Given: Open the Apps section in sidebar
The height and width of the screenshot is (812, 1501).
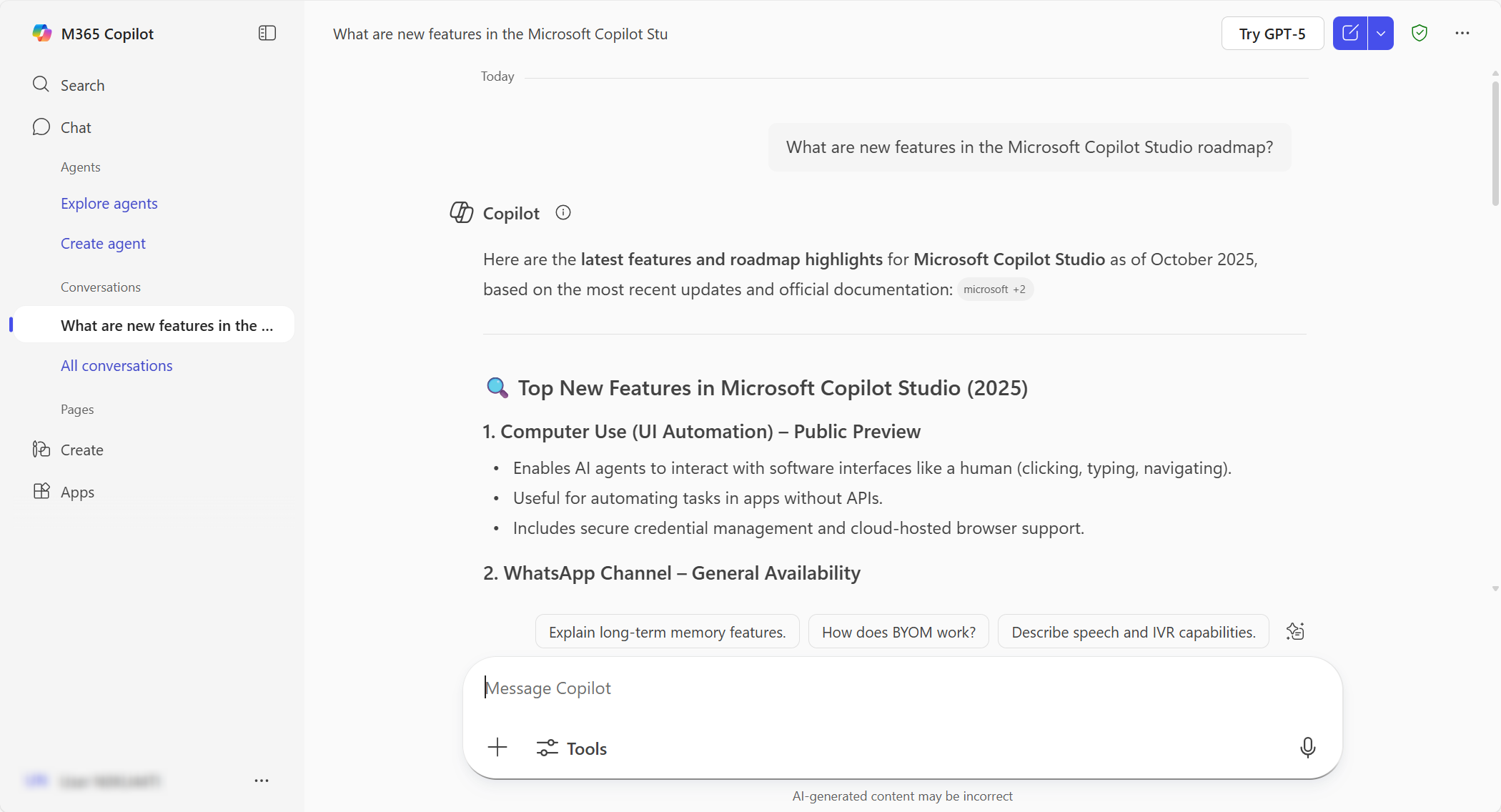Looking at the screenshot, I should (77, 492).
